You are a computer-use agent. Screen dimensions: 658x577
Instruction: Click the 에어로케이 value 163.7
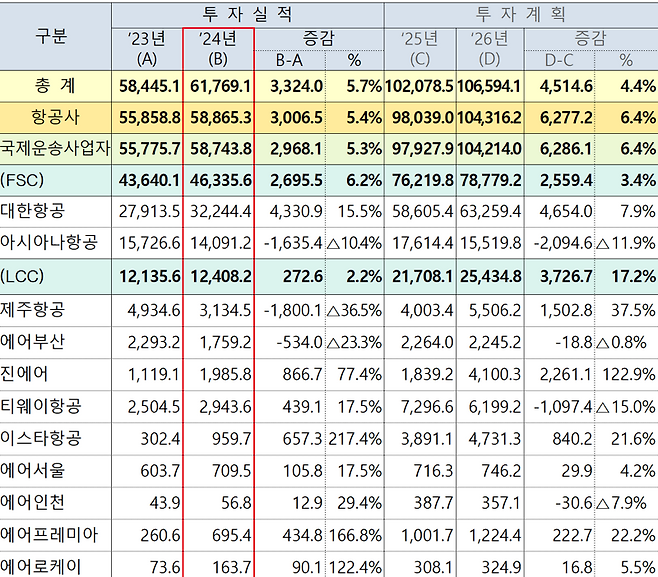pyautogui.click(x=231, y=567)
